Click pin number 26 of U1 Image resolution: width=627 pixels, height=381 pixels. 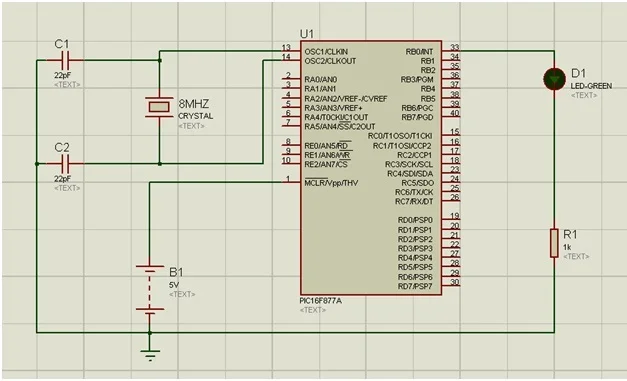pyautogui.click(x=455, y=197)
